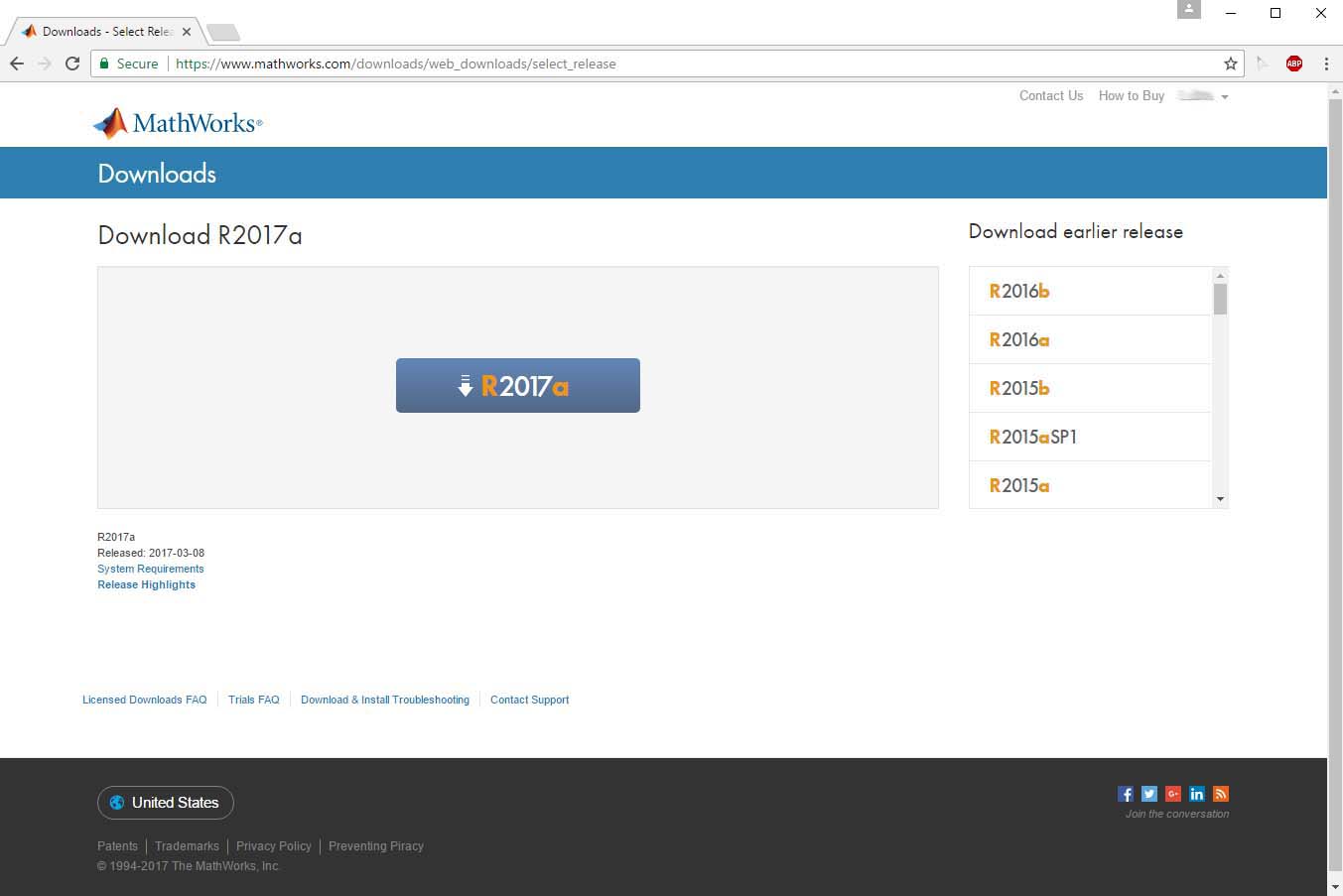The image size is (1343, 896).
Task: Close the Downloads browser tab
Action: click(x=187, y=32)
